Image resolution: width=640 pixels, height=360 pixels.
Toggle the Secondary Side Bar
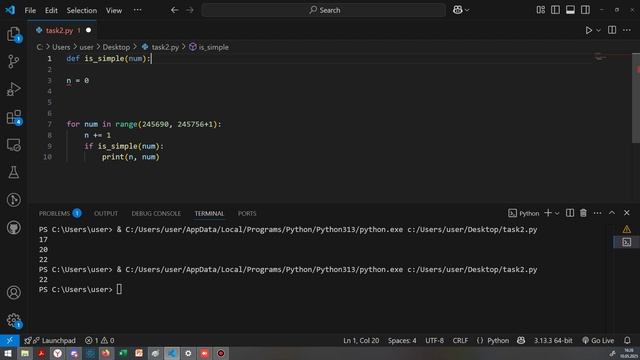tap(585, 10)
